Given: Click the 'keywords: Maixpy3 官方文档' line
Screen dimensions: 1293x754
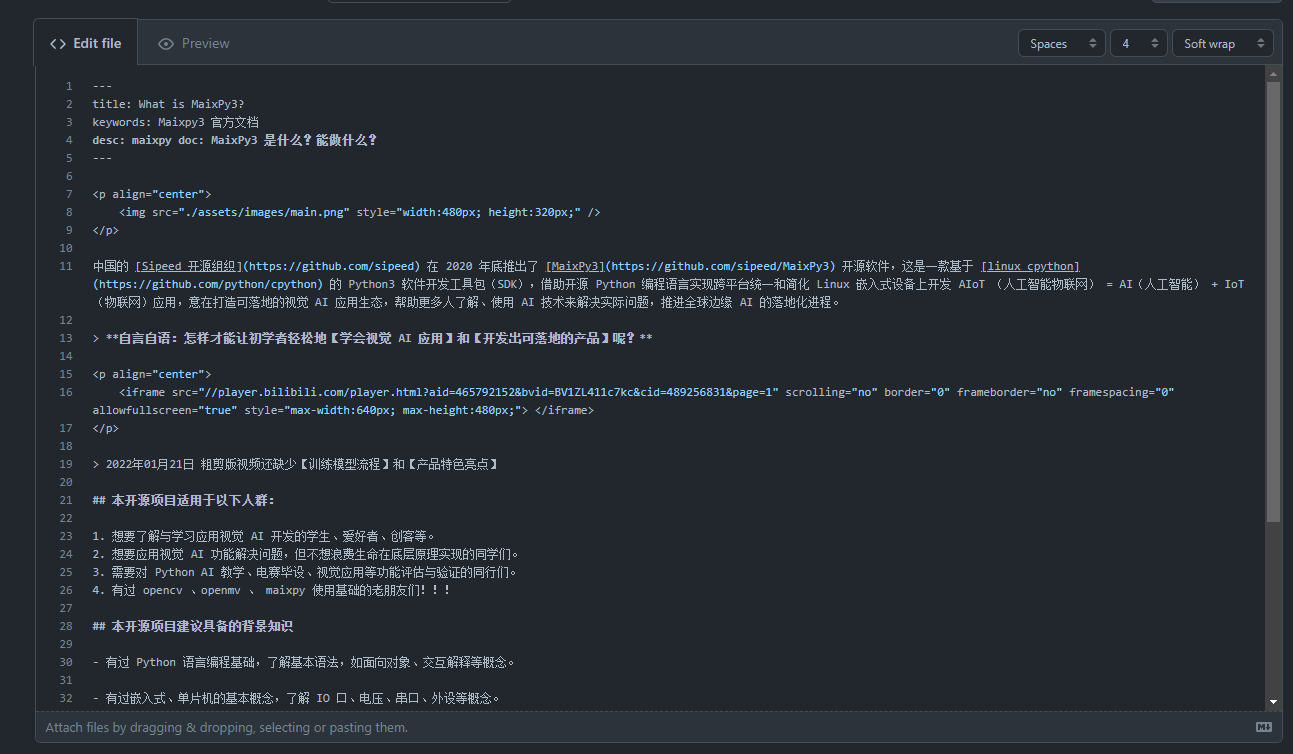Looking at the screenshot, I should pyautogui.click(x=175, y=122).
